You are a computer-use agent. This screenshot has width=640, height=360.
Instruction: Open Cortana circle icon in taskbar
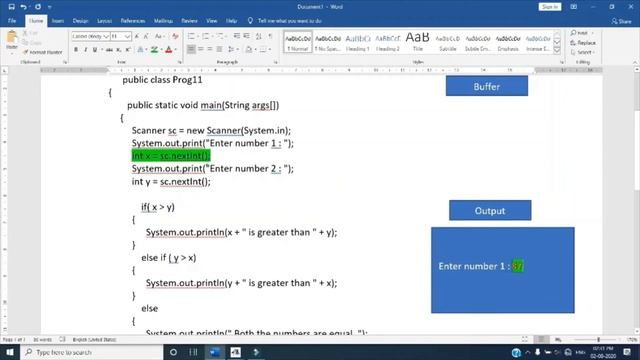tap(173, 352)
